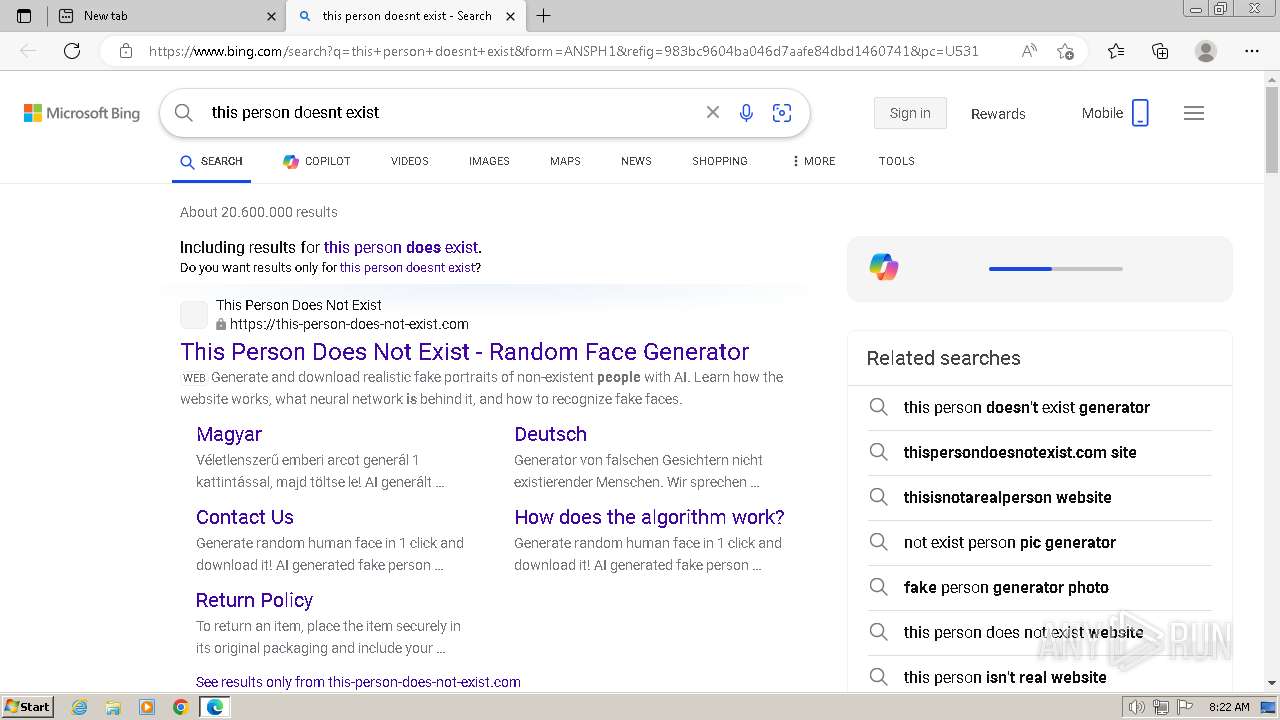
Task: Switch to IMAGES tab
Action: (489, 161)
